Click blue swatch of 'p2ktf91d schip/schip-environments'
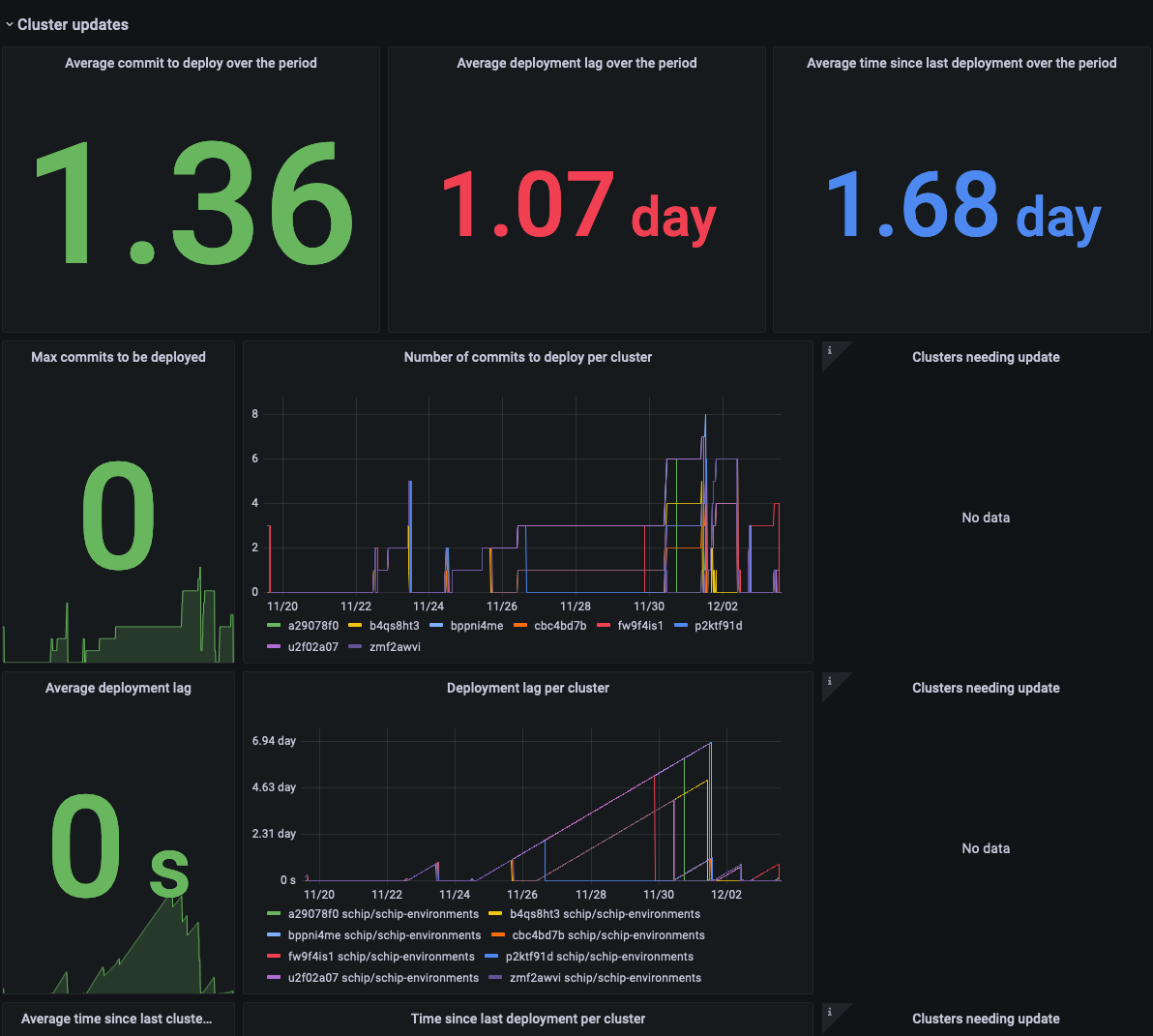Image resolution: width=1153 pixels, height=1036 pixels. pyautogui.click(x=491, y=957)
